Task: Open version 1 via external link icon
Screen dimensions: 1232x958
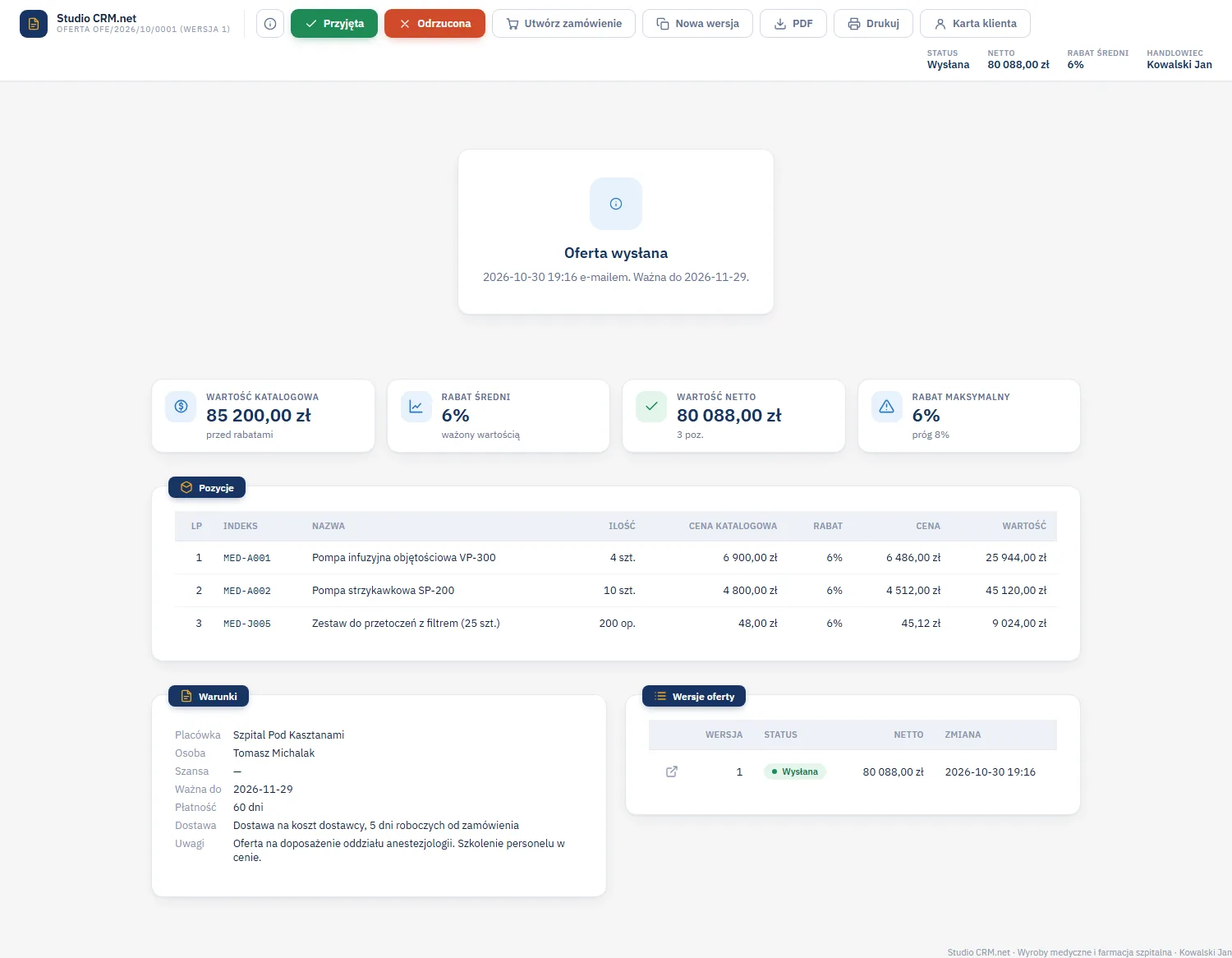Action: [x=672, y=771]
